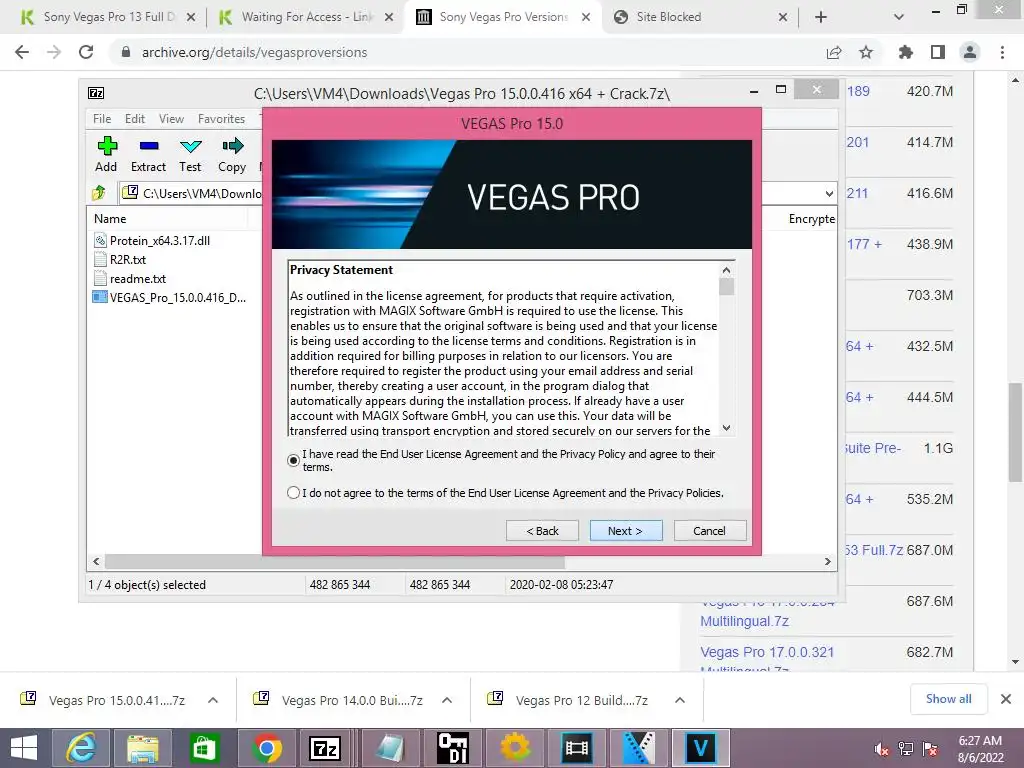
Task: Switch to Chrome in taskbar
Action: (266, 748)
